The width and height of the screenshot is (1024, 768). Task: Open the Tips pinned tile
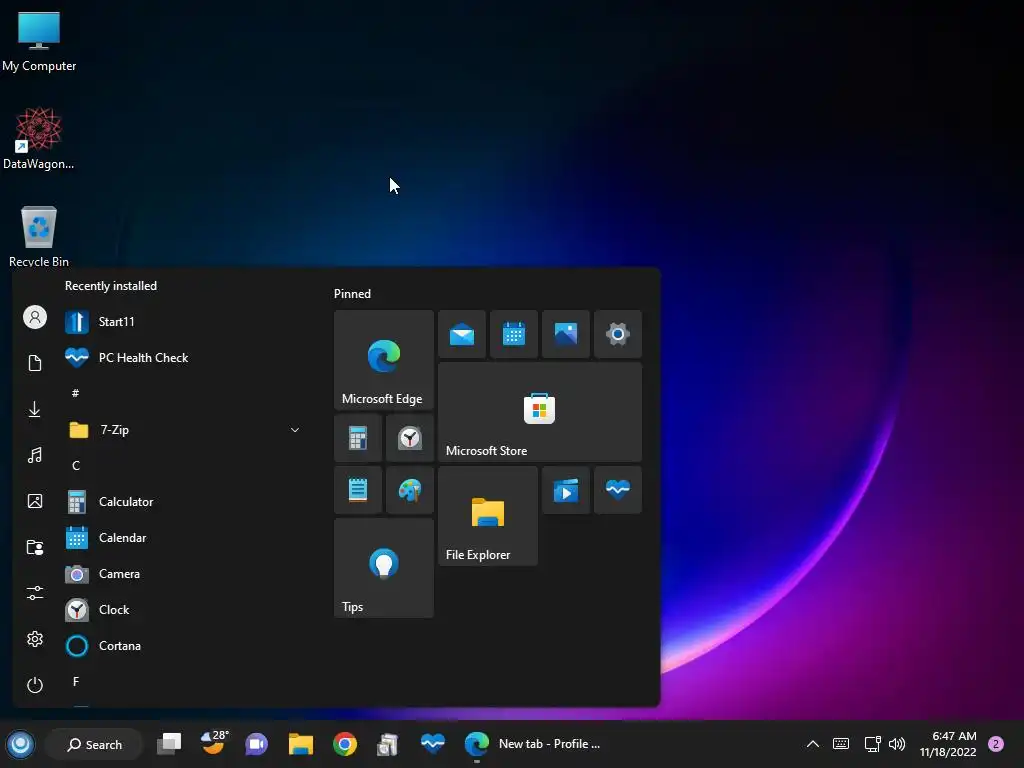coord(383,568)
